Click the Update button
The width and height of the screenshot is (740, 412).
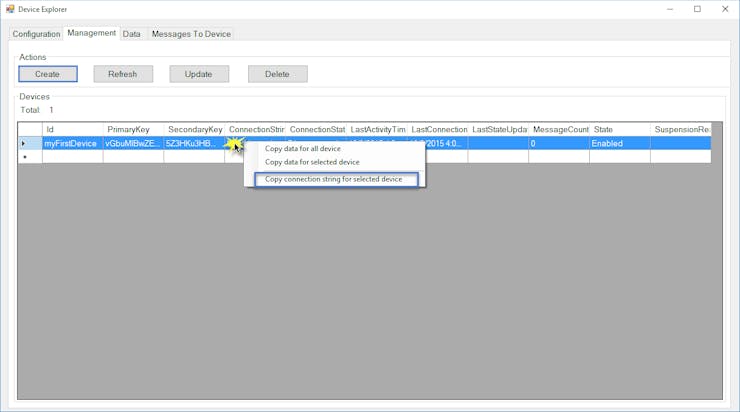pyautogui.click(x=199, y=74)
